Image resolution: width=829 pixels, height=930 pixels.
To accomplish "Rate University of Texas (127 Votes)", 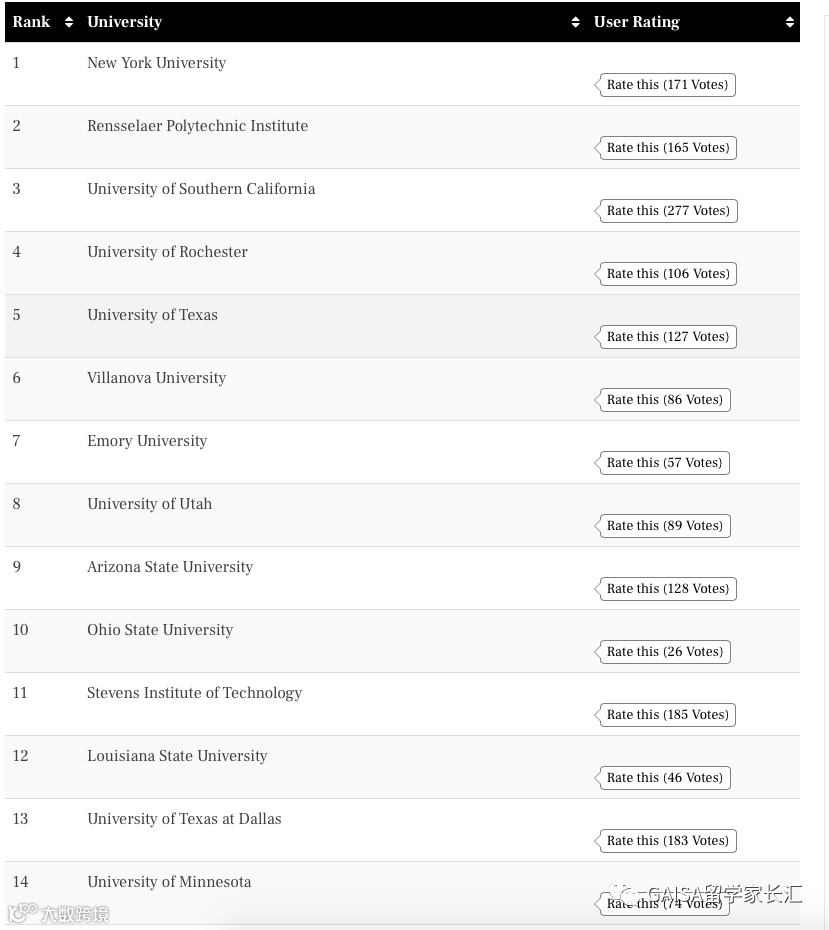I will tap(667, 337).
